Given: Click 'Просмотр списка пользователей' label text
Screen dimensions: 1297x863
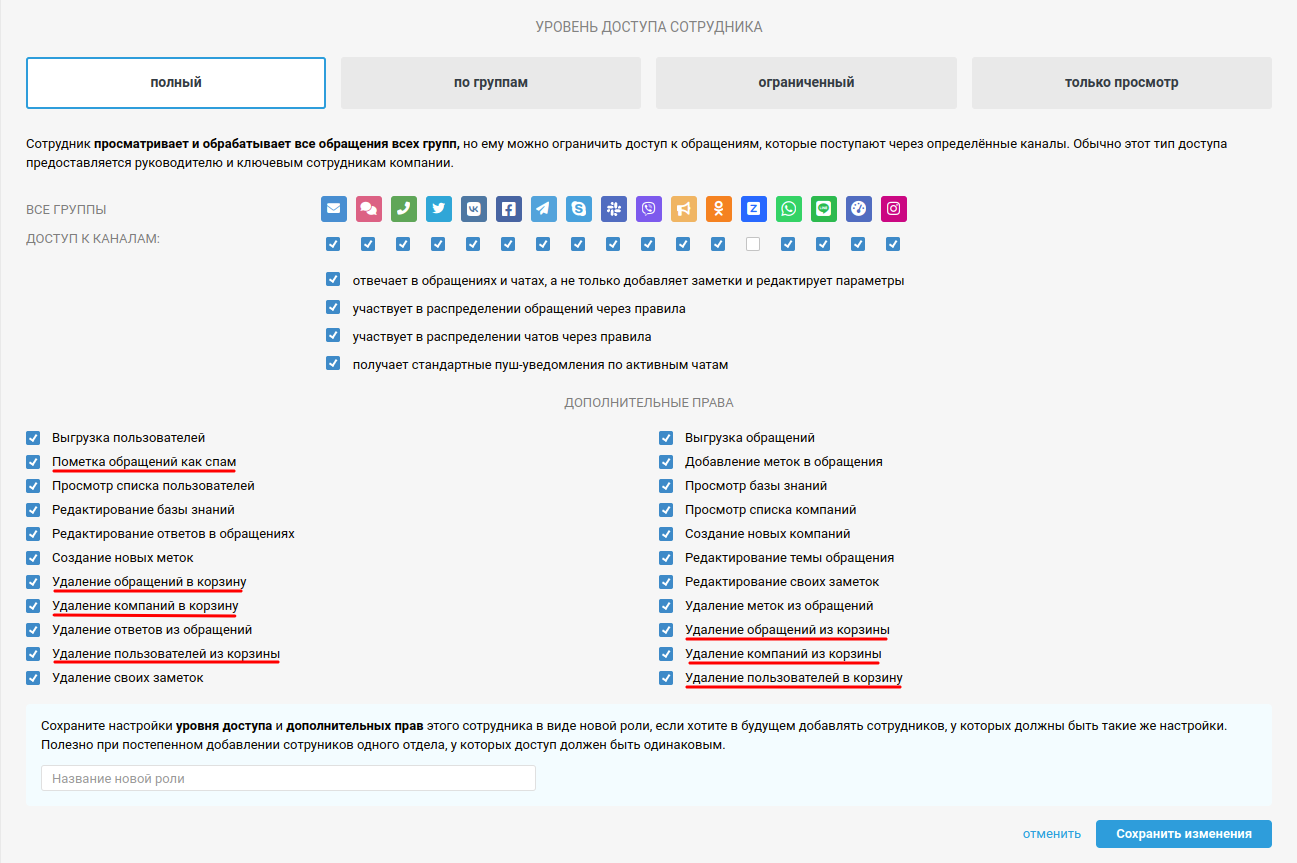Looking at the screenshot, I should [153, 486].
